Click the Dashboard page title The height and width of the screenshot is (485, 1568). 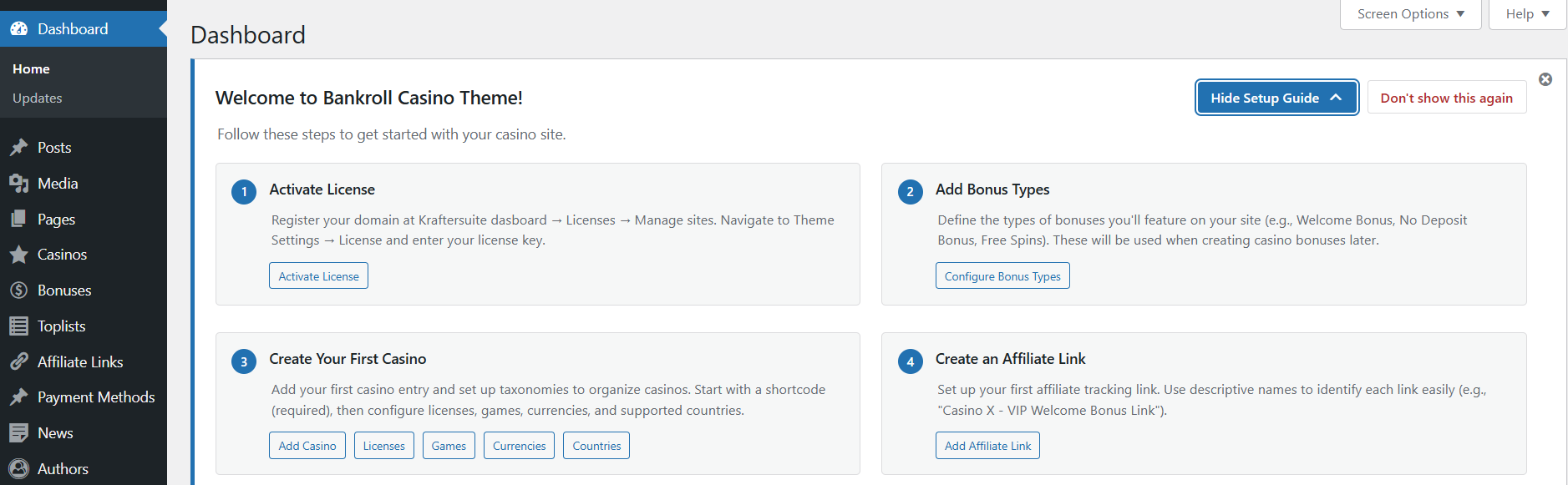point(248,35)
